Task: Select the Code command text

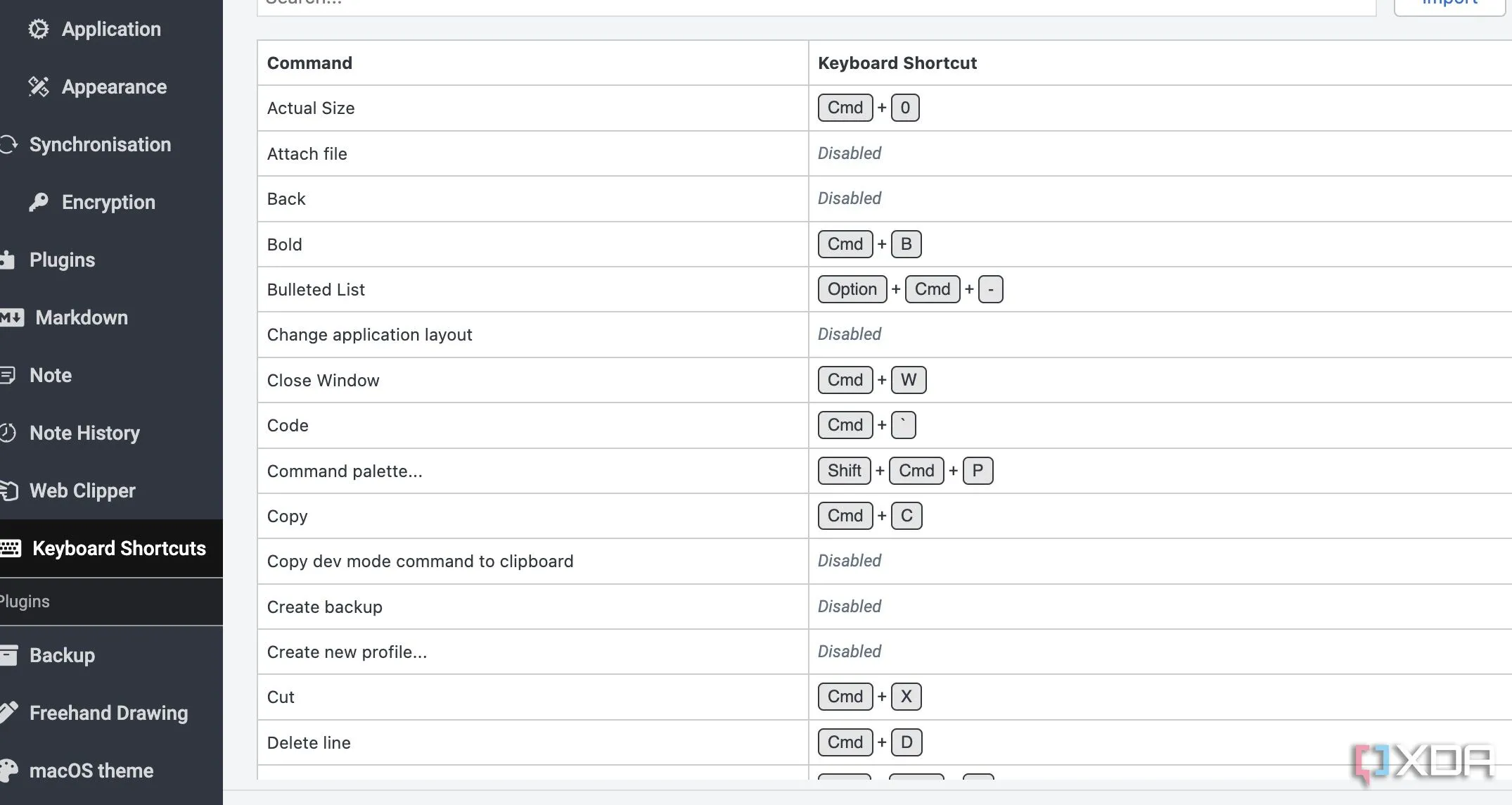Action: [288, 425]
